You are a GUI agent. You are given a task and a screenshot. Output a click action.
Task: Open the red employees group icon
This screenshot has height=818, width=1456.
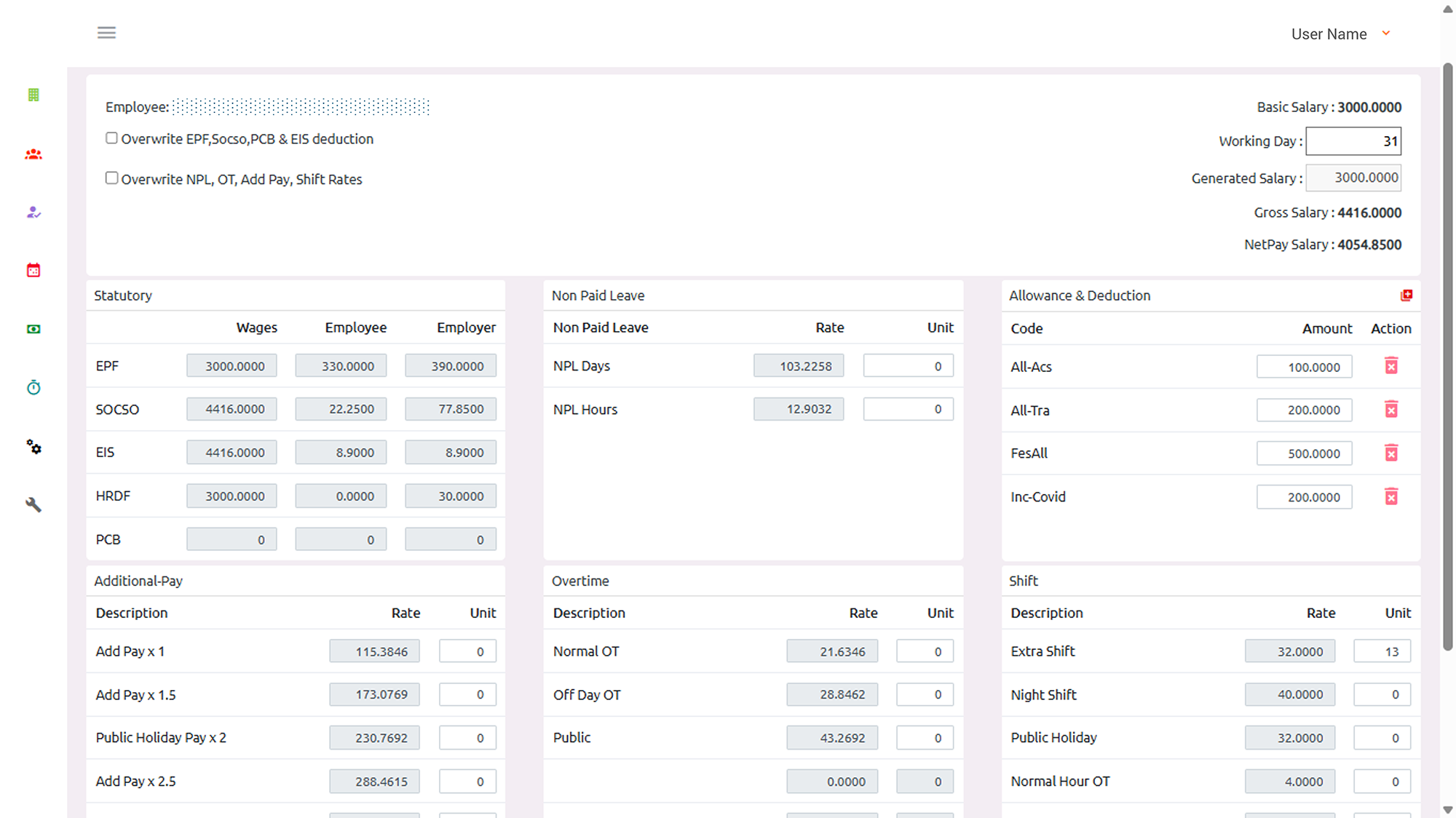[33, 154]
